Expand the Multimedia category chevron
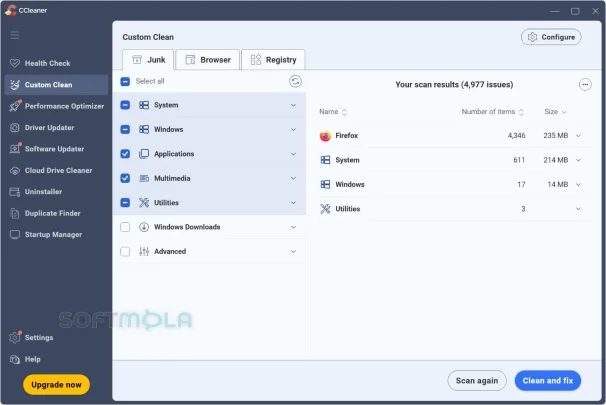Viewport: 606px width, 405px height. (293, 178)
